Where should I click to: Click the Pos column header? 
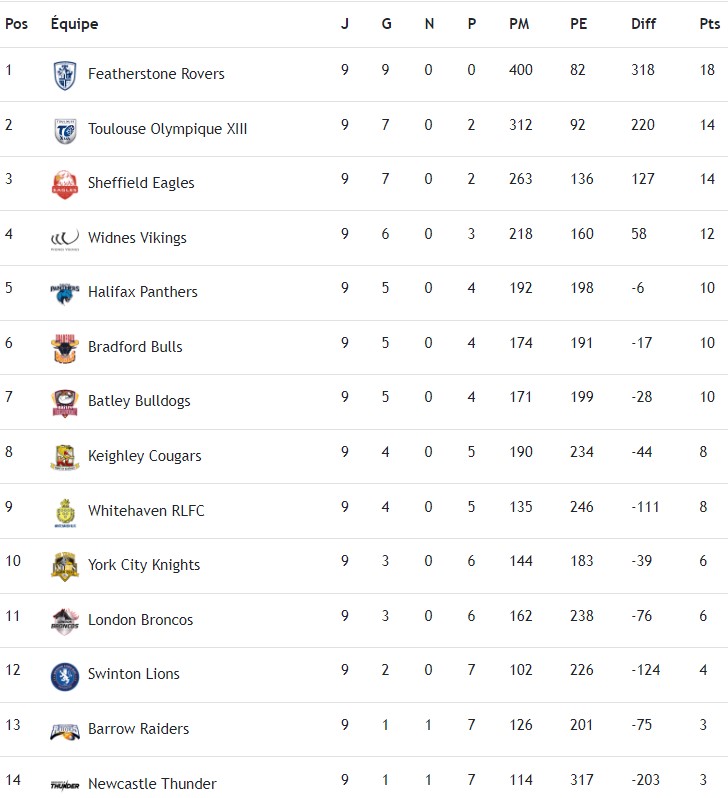[16, 24]
